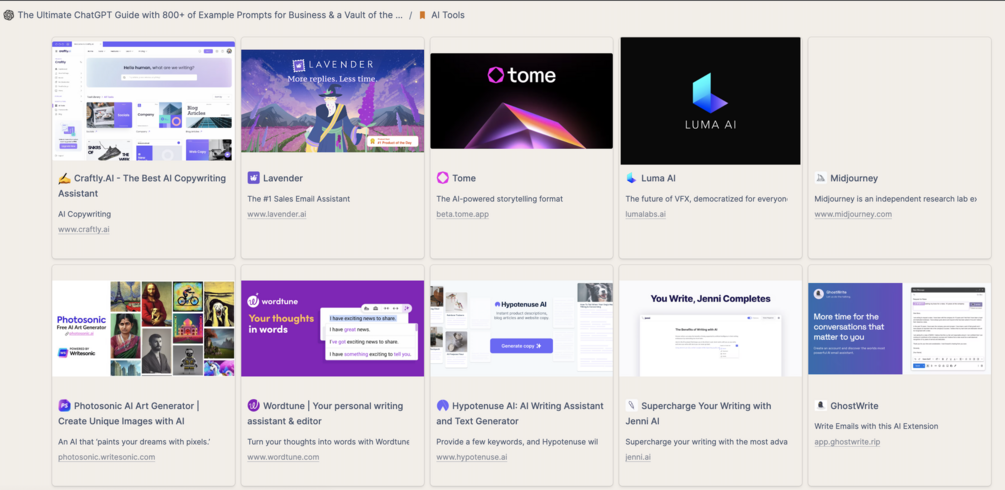This screenshot has width=1005, height=490.
Task: Open the Ultimate ChatGPT Guide breadcrumb page
Action: click(x=210, y=15)
